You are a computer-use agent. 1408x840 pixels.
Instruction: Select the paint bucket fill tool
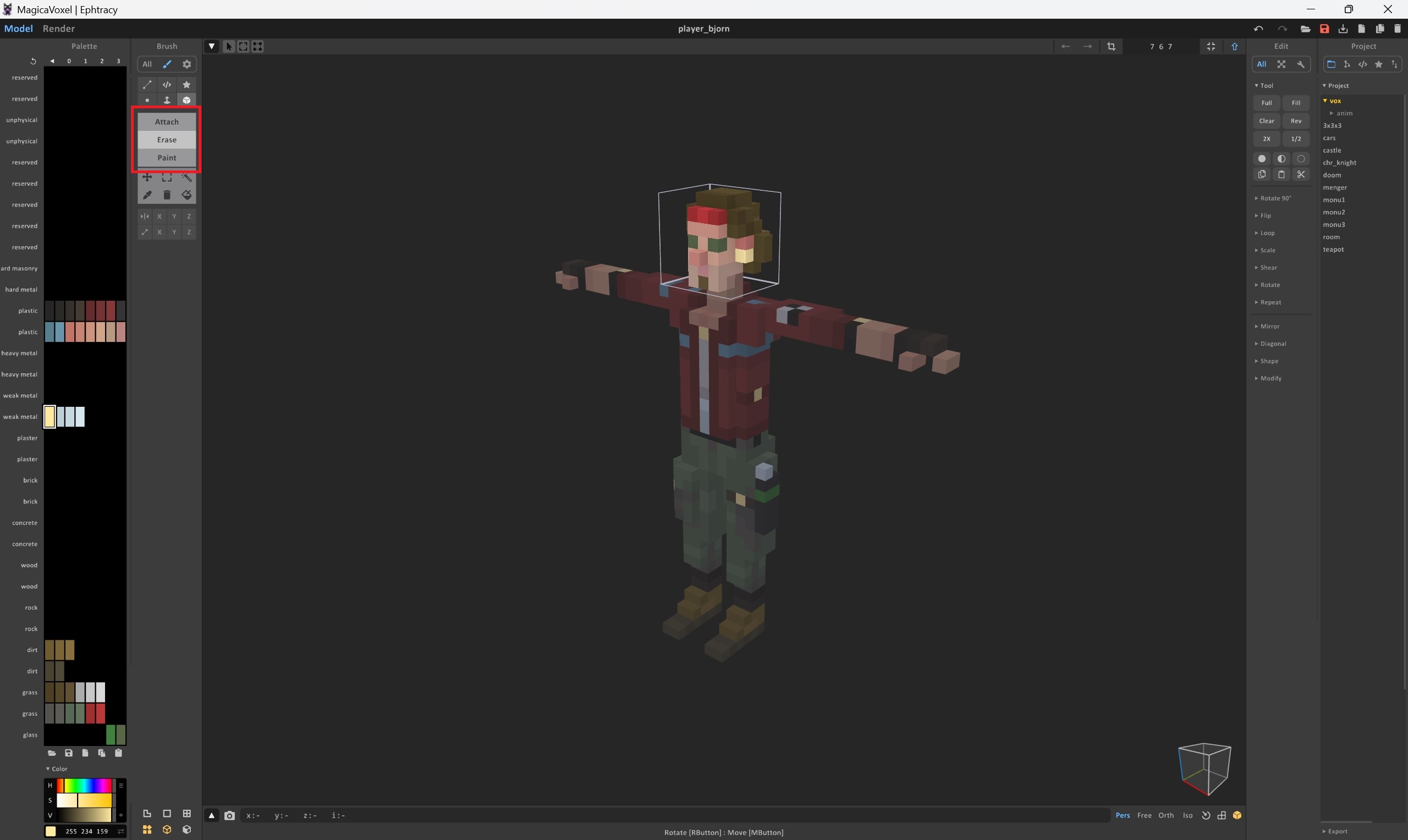click(x=186, y=195)
